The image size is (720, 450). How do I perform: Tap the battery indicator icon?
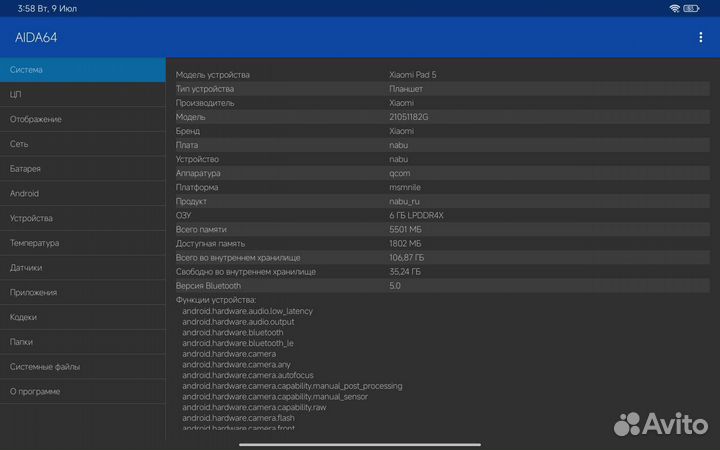coord(696,8)
